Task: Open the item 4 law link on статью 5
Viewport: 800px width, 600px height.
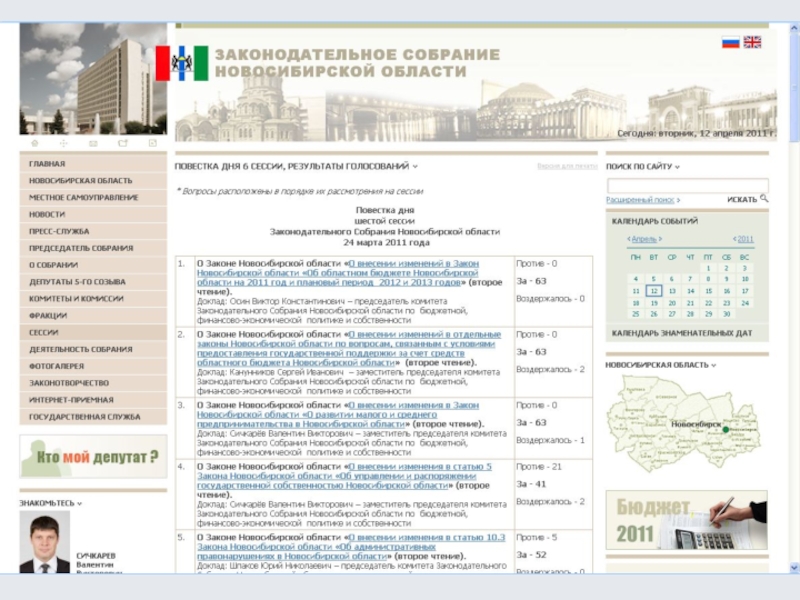Action: click(345, 476)
